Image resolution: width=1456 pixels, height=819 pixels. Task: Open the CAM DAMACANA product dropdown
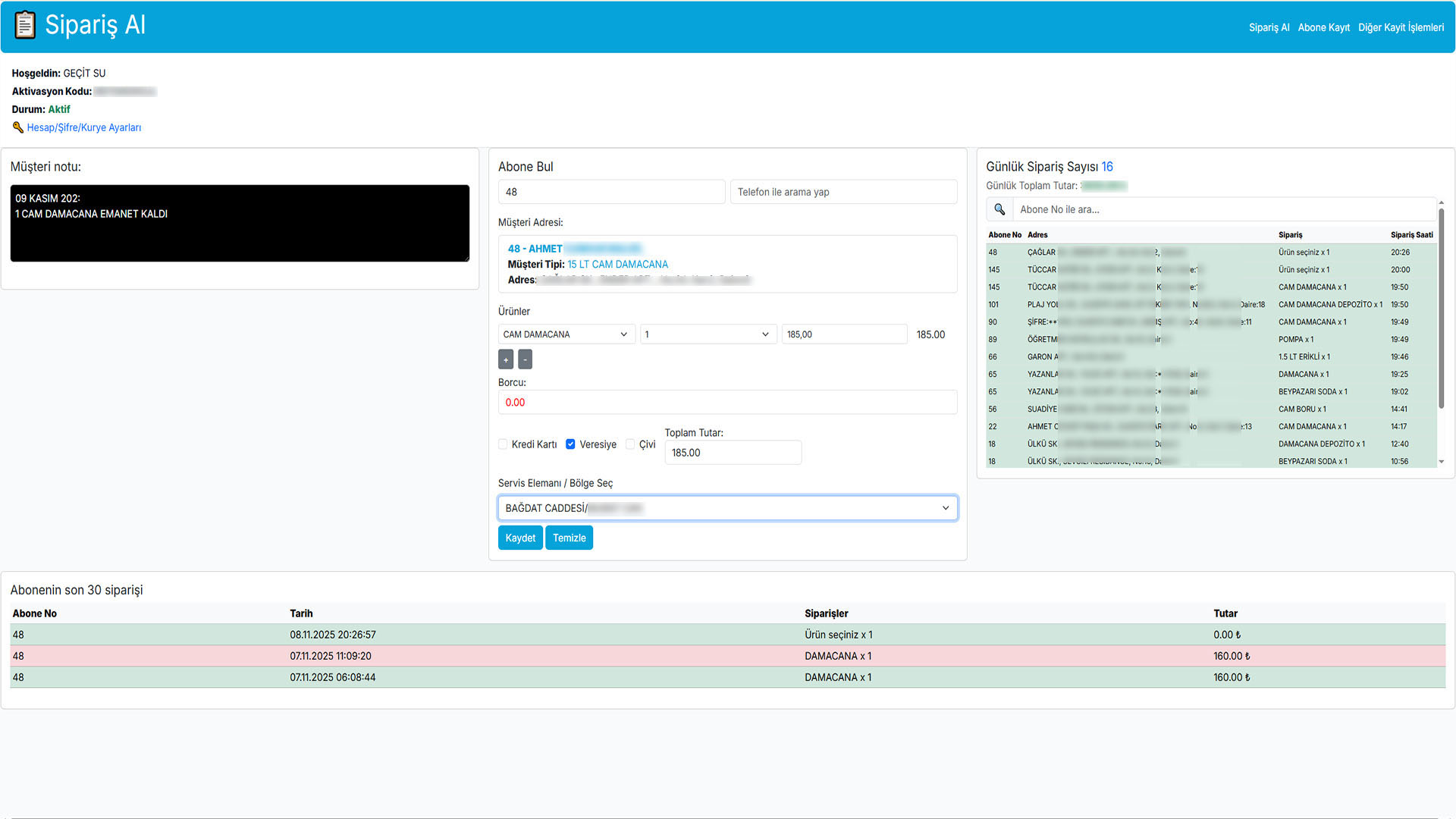(x=566, y=334)
